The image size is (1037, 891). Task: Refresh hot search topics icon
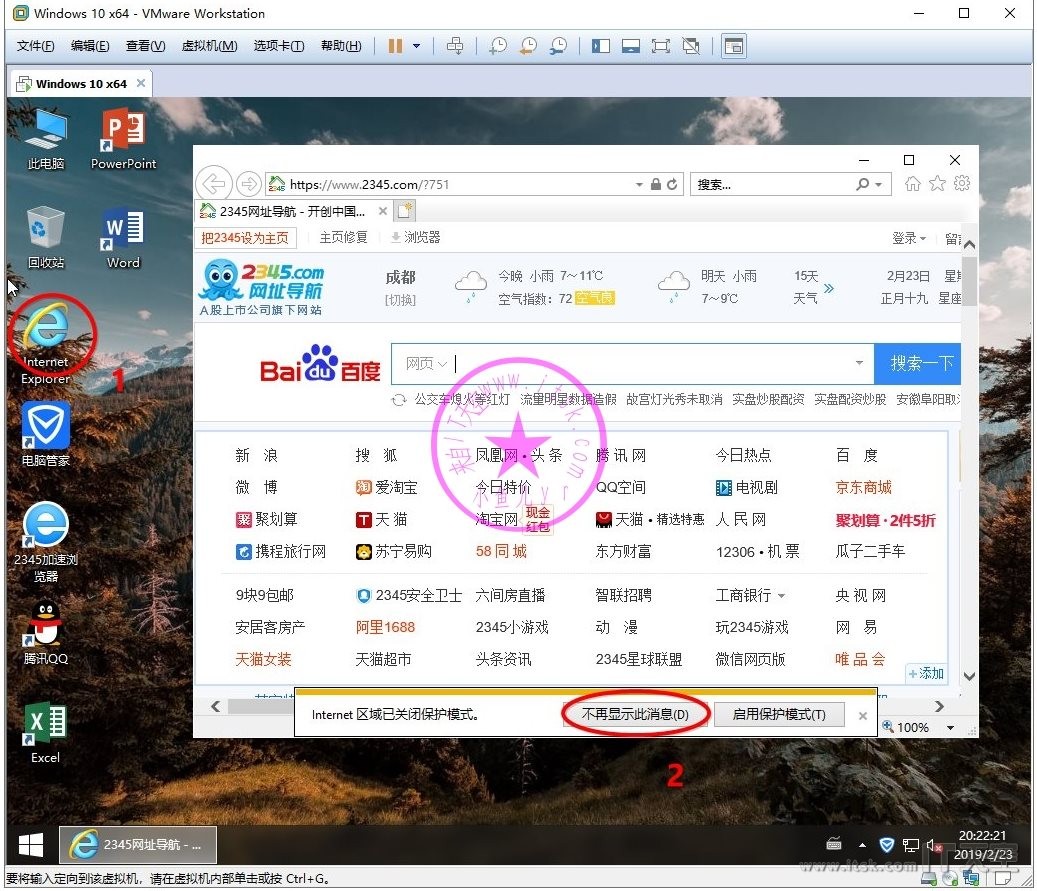click(399, 400)
